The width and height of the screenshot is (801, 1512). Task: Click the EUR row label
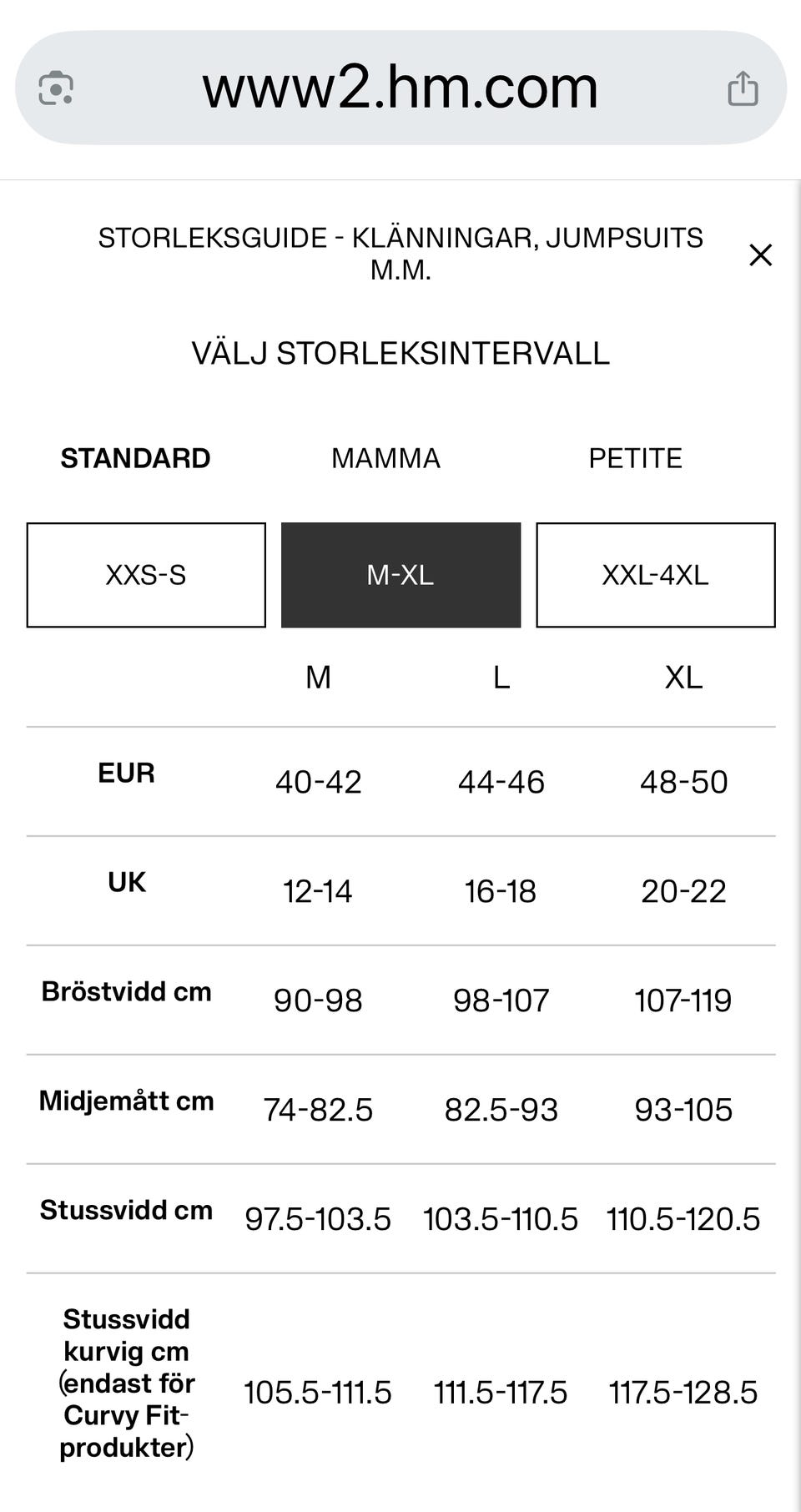click(126, 773)
